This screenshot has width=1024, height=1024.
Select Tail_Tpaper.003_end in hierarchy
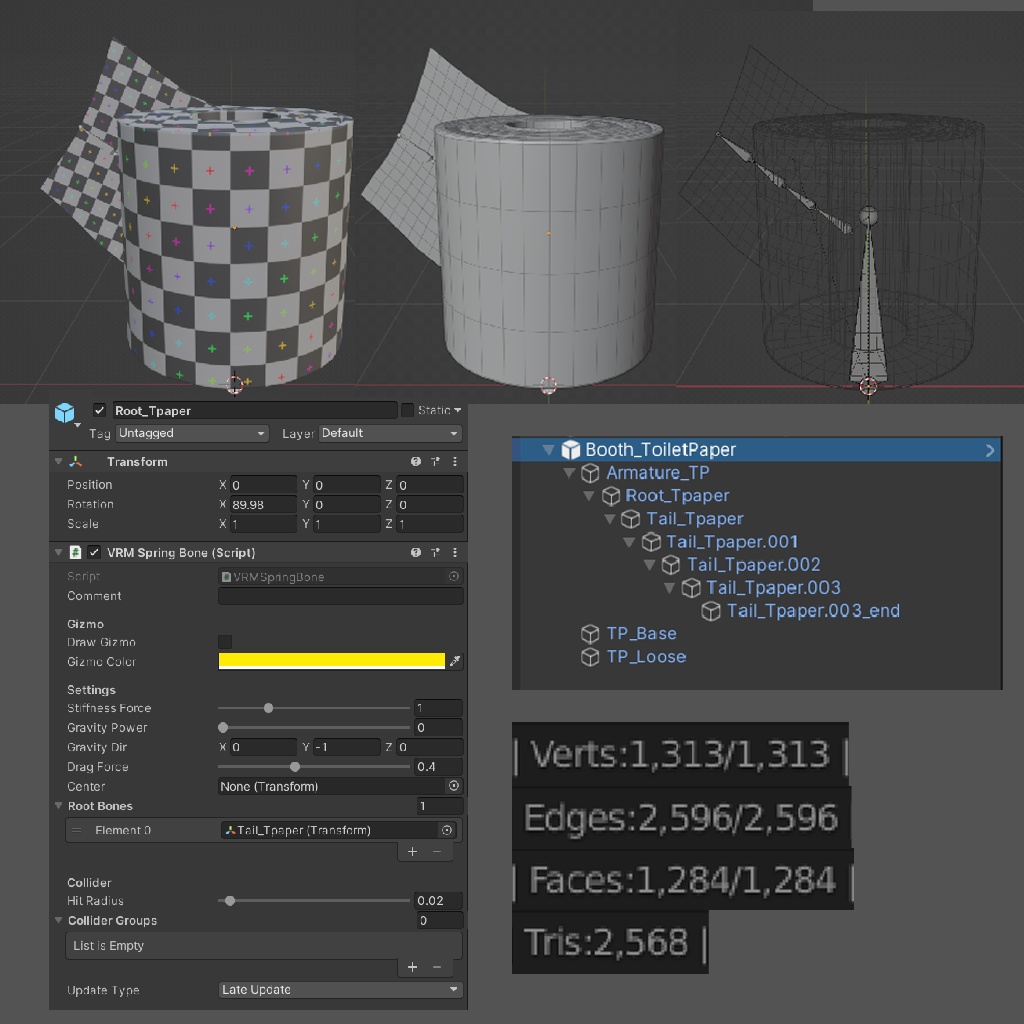point(813,611)
